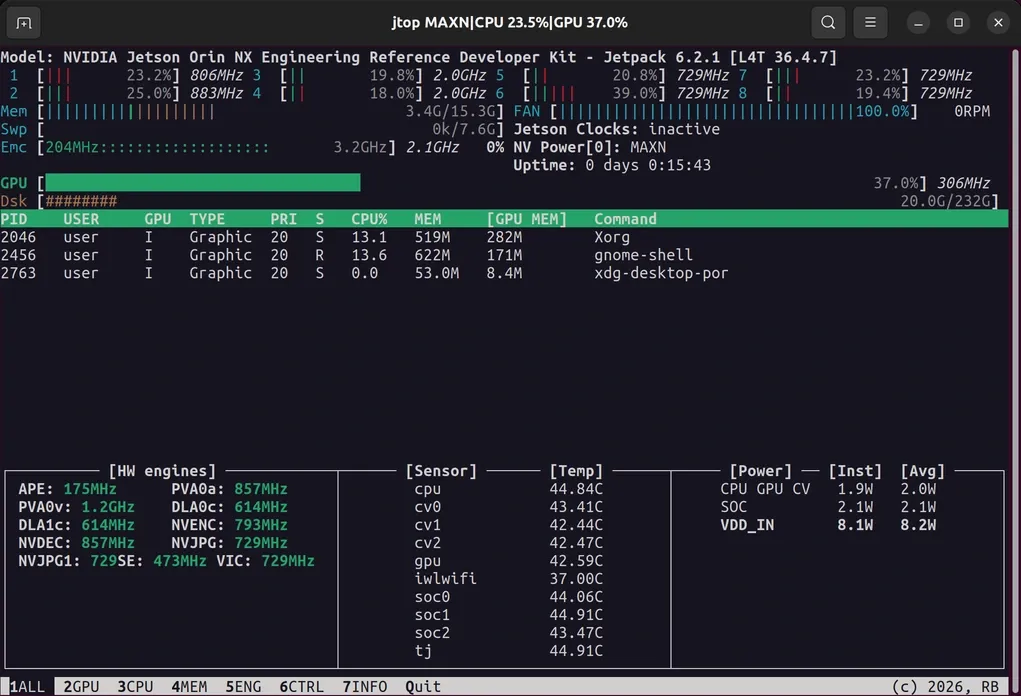Screen dimensions: 1021x696
Task: Select the xdg-desktop-por process command
Action: 661,273
